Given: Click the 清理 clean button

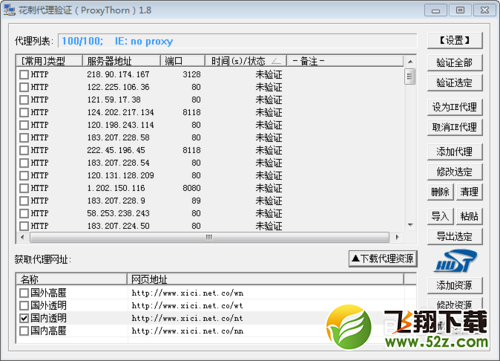Looking at the screenshot, I should tap(469, 192).
